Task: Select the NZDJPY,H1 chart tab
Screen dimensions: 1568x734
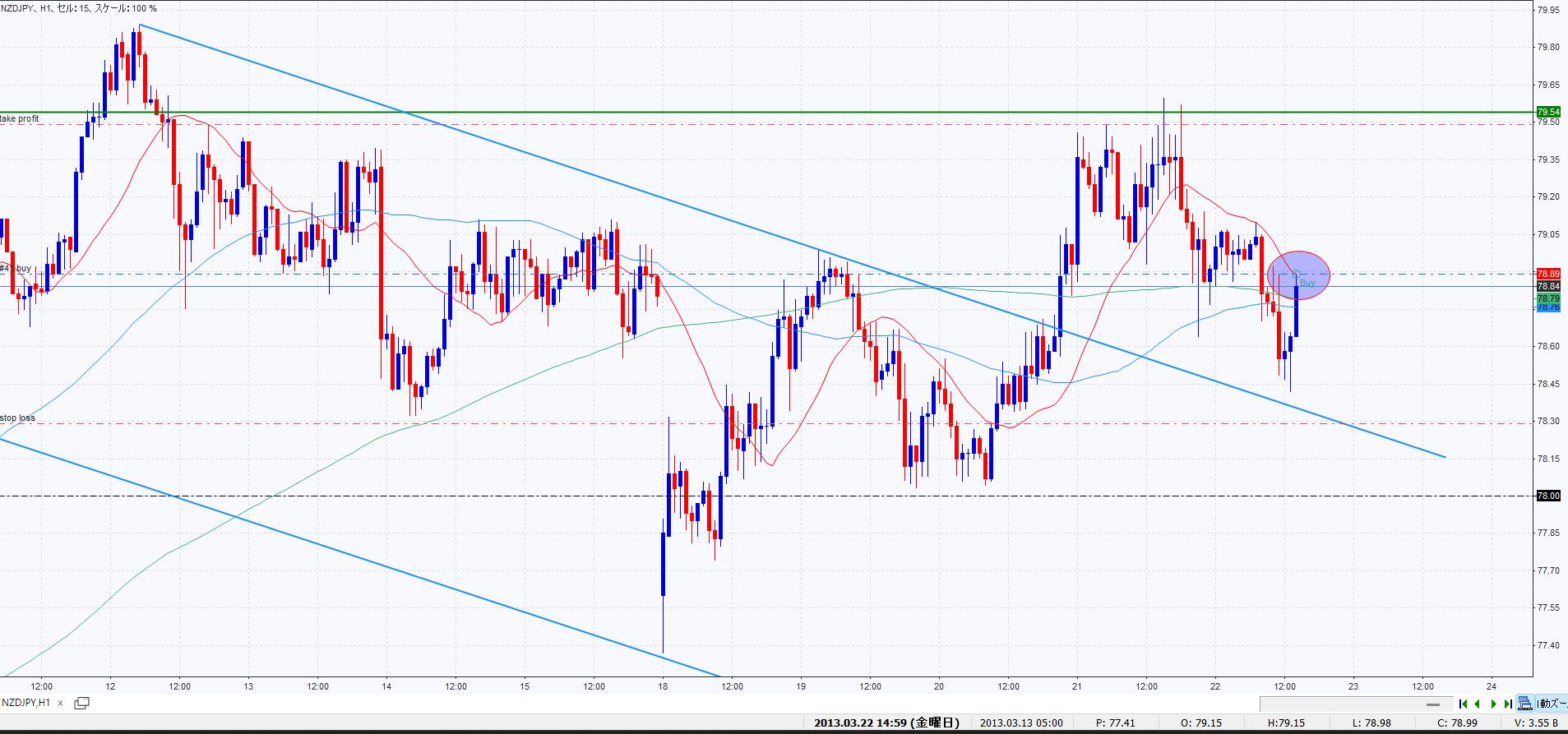Action: point(26,703)
